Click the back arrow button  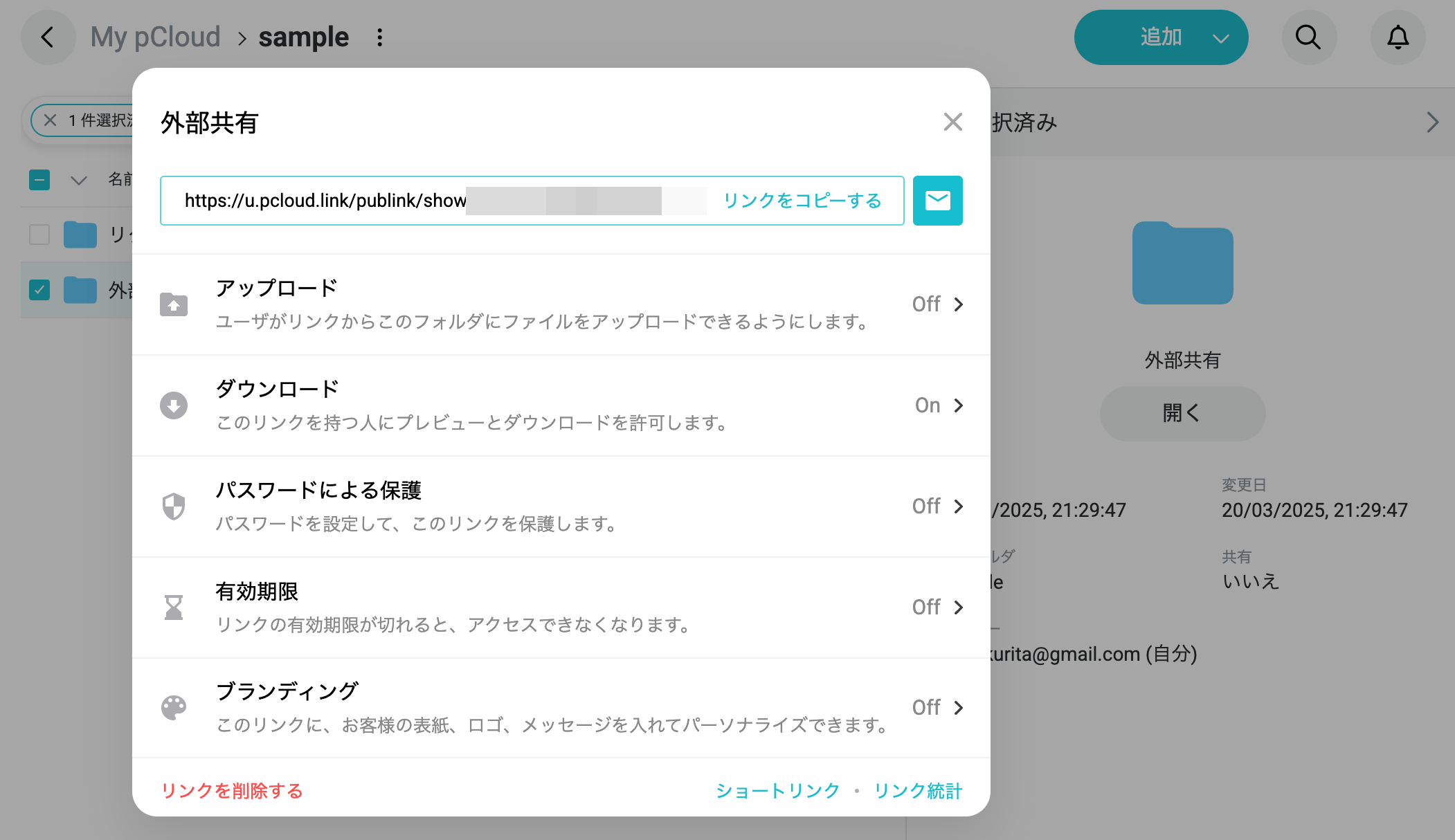pyautogui.click(x=48, y=37)
